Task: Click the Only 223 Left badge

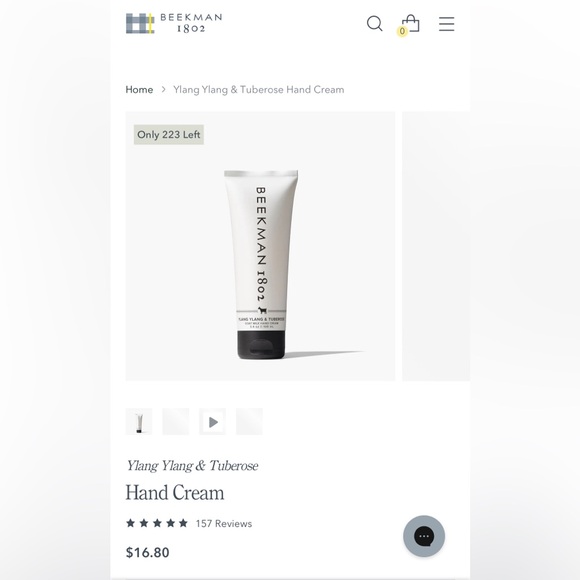Action: pyautogui.click(x=169, y=135)
